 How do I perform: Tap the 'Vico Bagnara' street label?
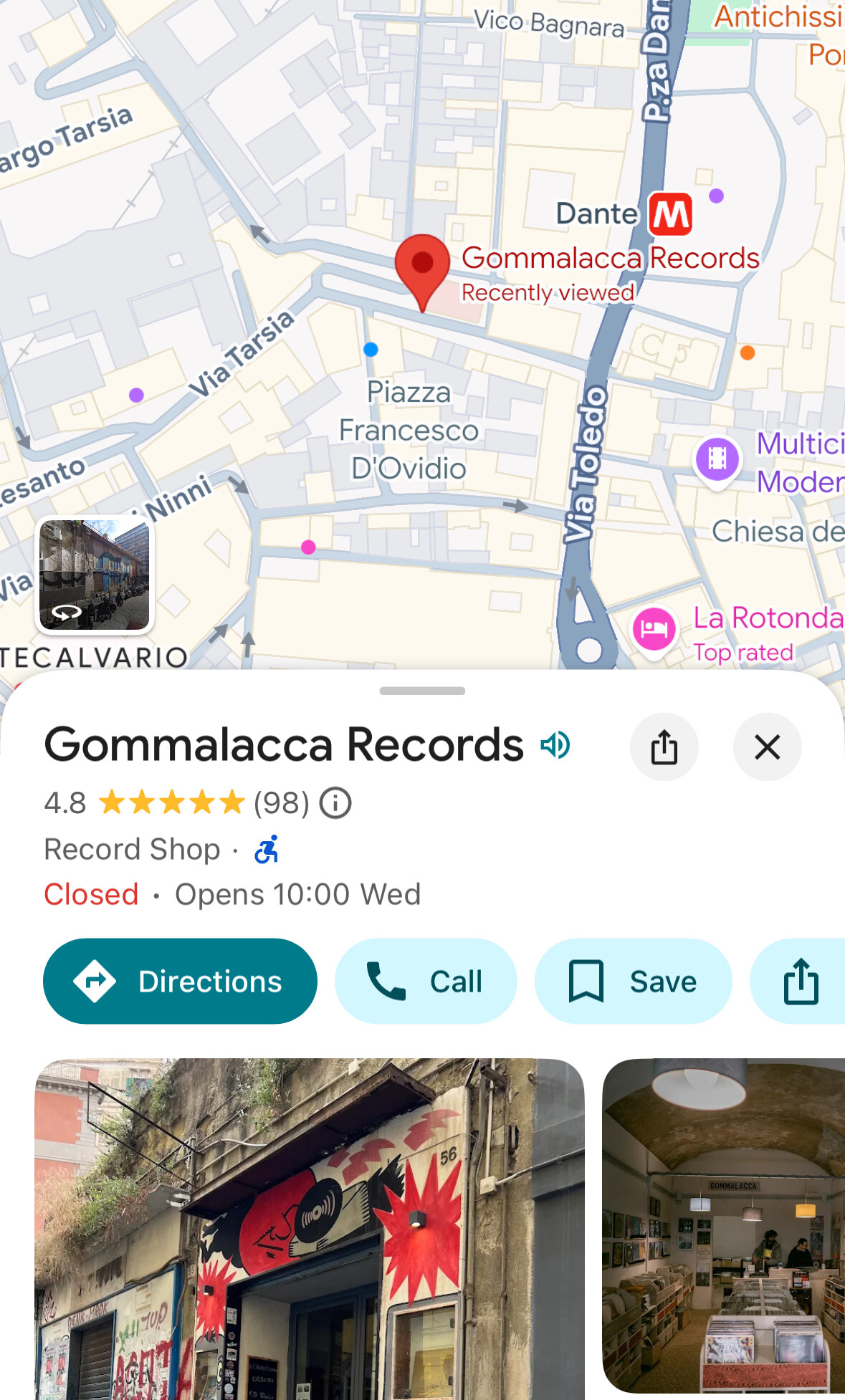tap(550, 24)
